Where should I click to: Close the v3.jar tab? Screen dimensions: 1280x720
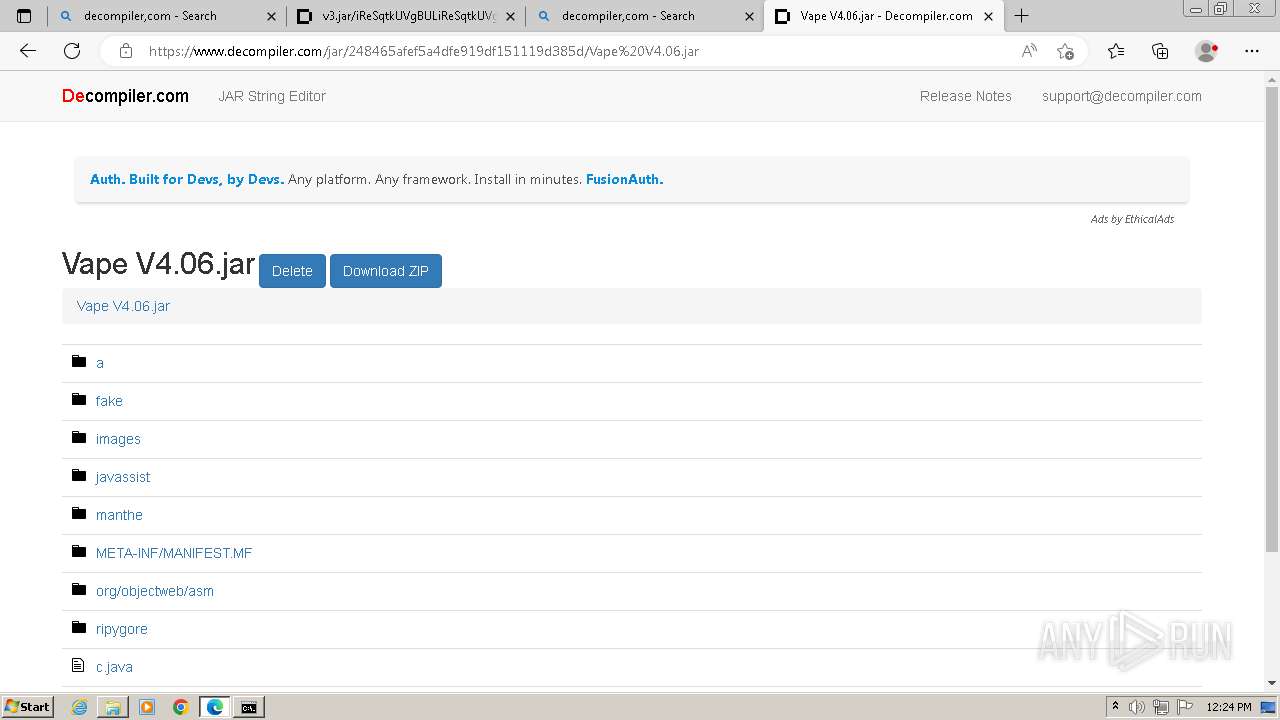(x=510, y=16)
